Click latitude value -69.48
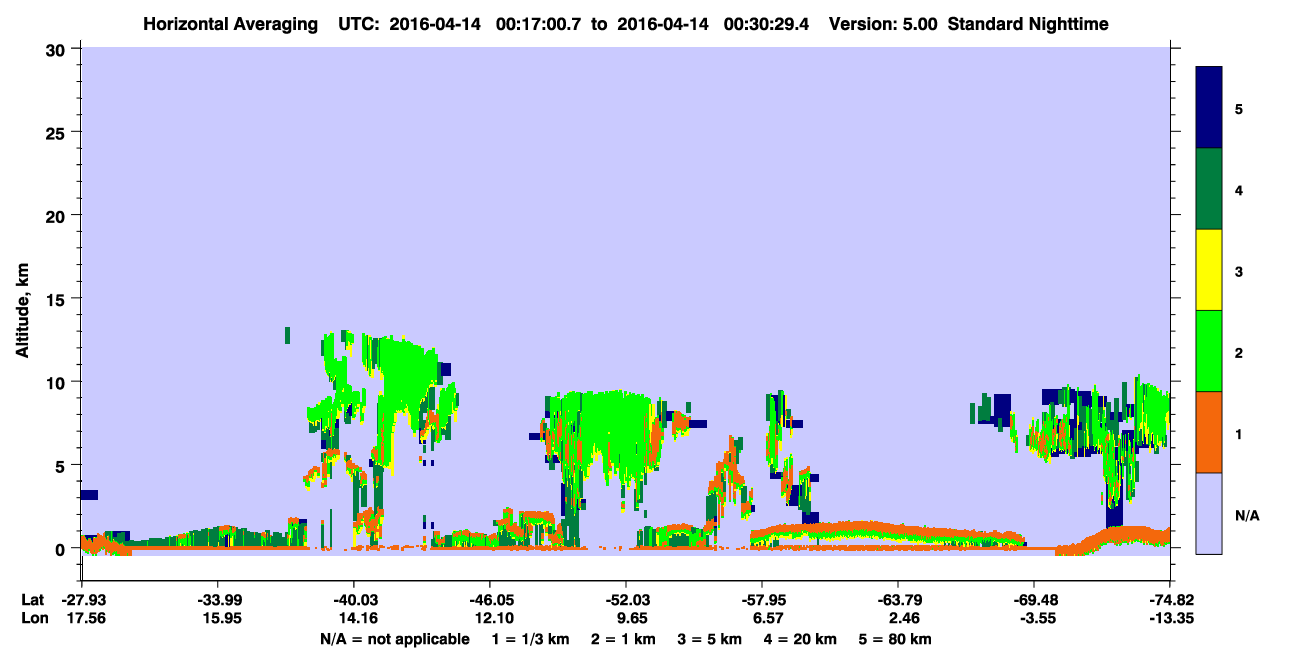The height and width of the screenshot is (667, 1300). point(1034,600)
